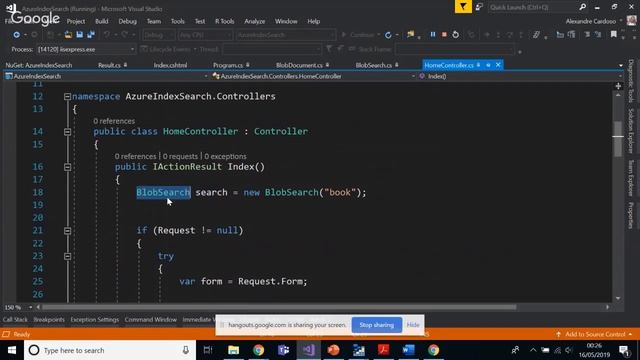The width and height of the screenshot is (640, 360).
Task: Switch to the BlobSearch.cs tab
Action: click(x=373, y=65)
